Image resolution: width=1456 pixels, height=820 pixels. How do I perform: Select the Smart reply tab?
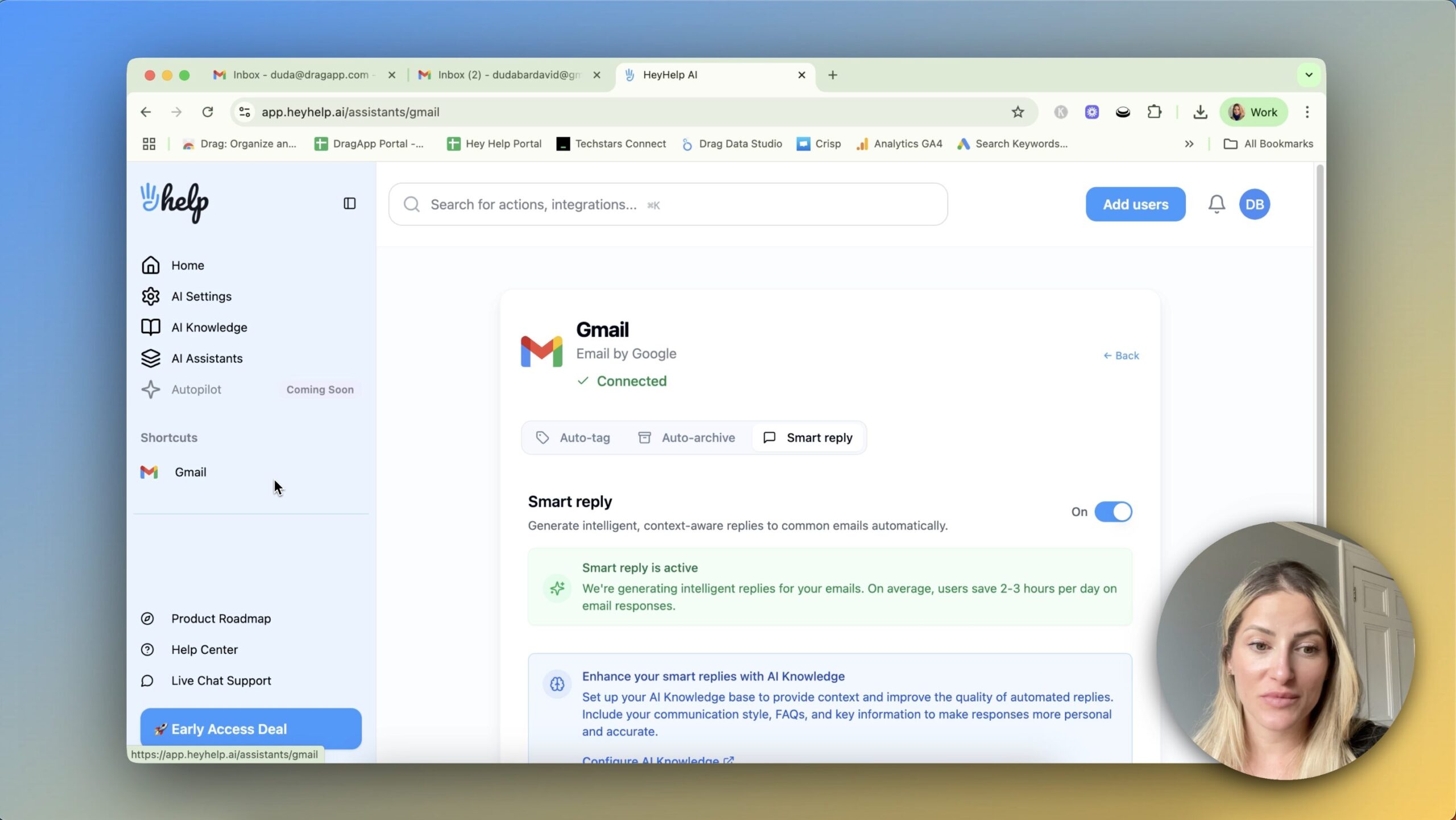[x=808, y=438]
